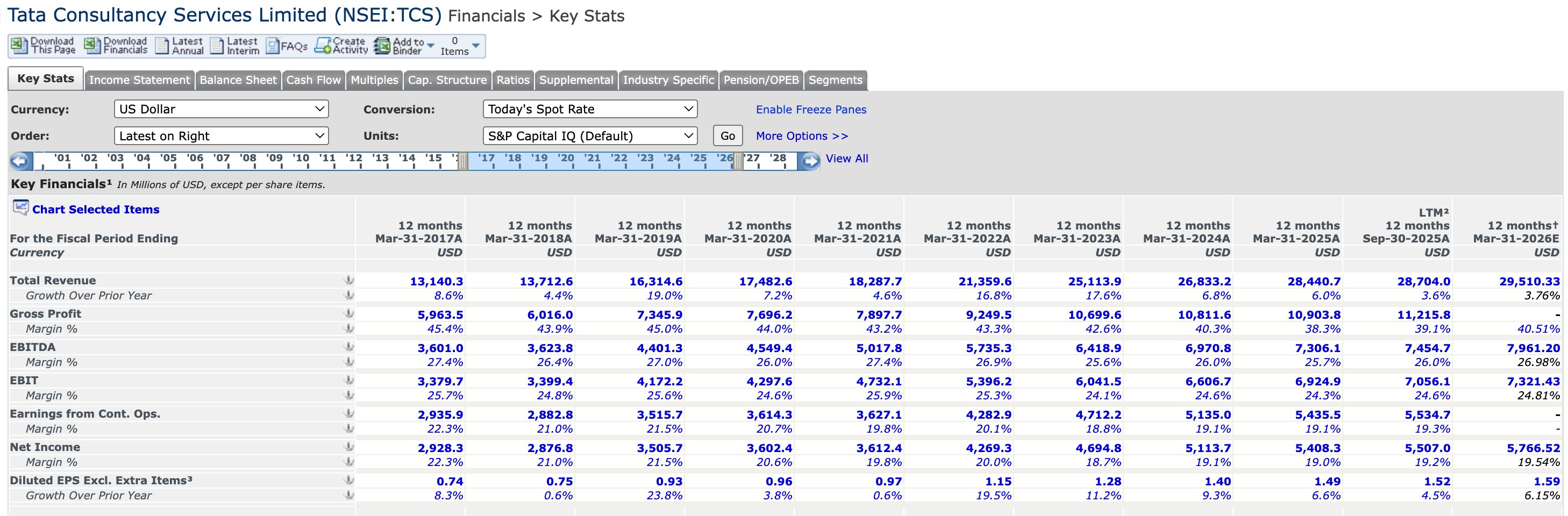Switch to the Balance Sheet tab
The height and width of the screenshot is (516, 1568).
point(238,80)
